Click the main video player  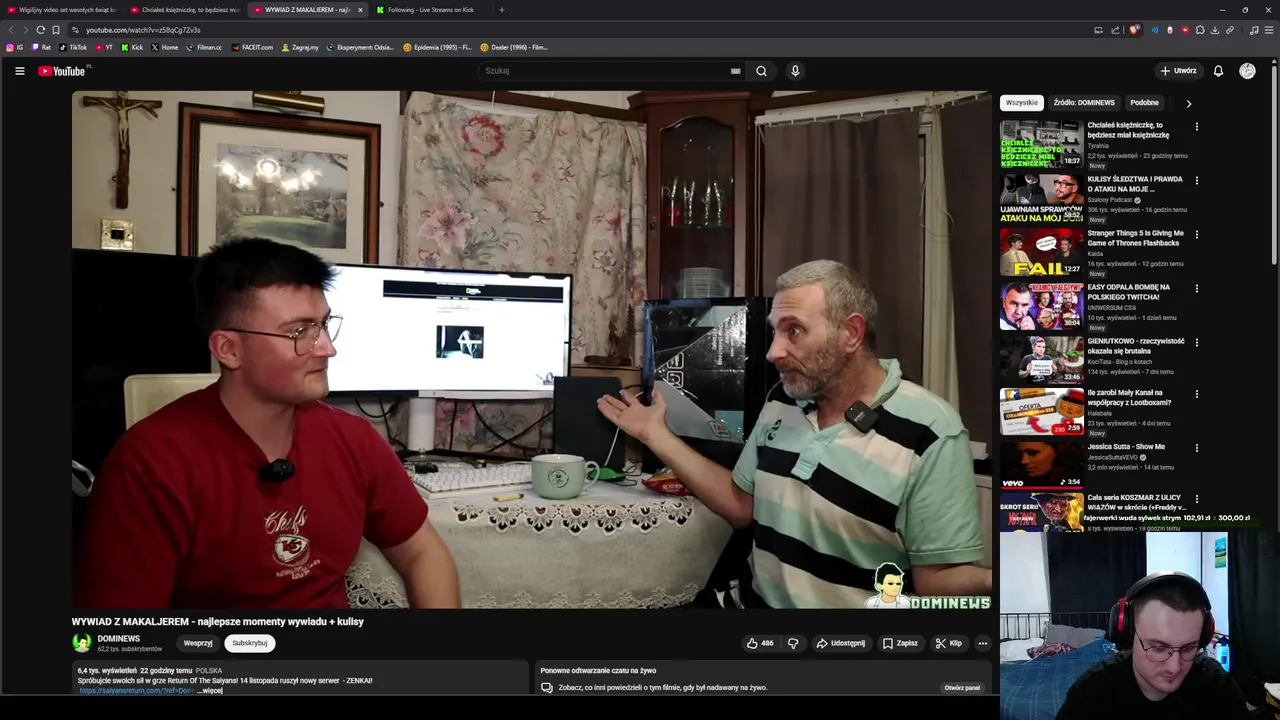pos(531,350)
